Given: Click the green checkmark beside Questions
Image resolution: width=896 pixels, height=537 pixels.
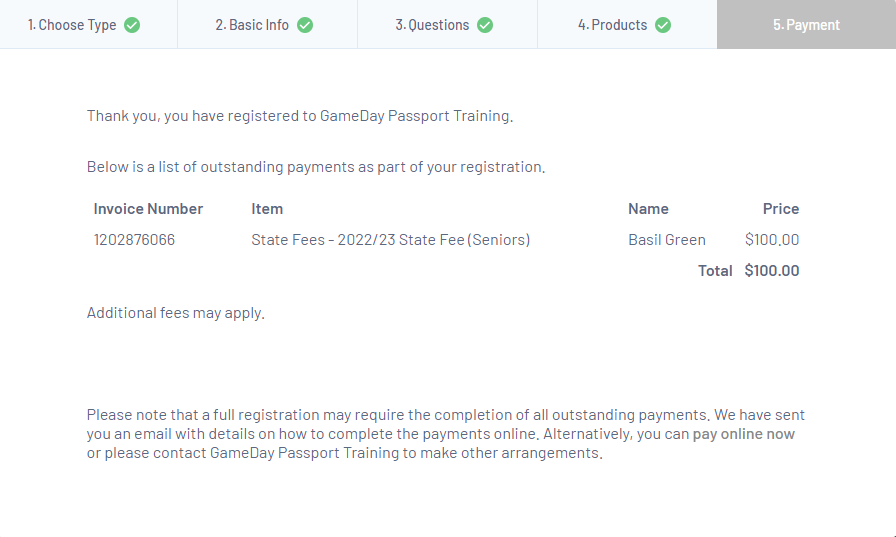Looking at the screenshot, I should coord(485,25).
